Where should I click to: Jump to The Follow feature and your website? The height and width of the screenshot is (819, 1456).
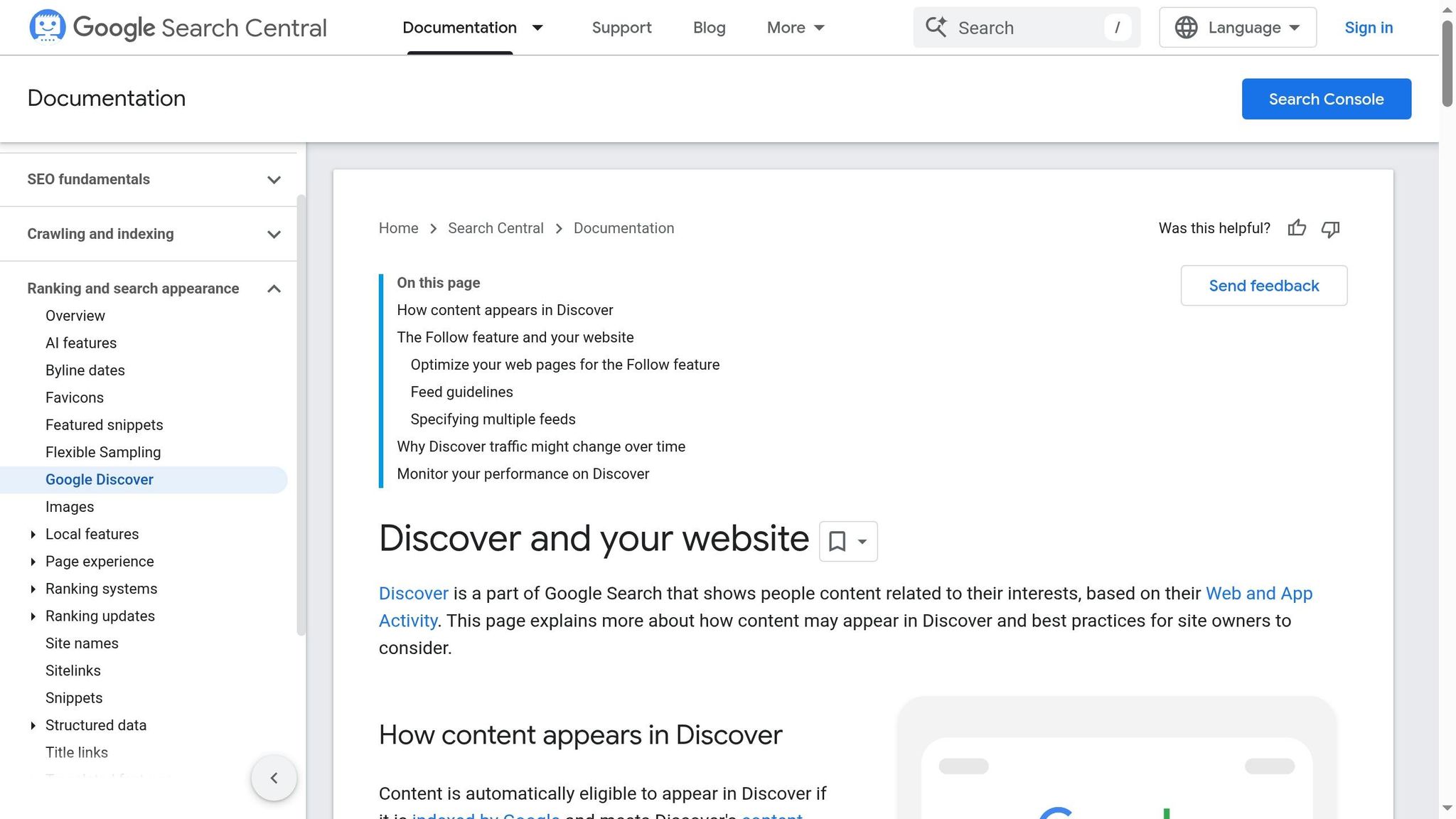515,338
